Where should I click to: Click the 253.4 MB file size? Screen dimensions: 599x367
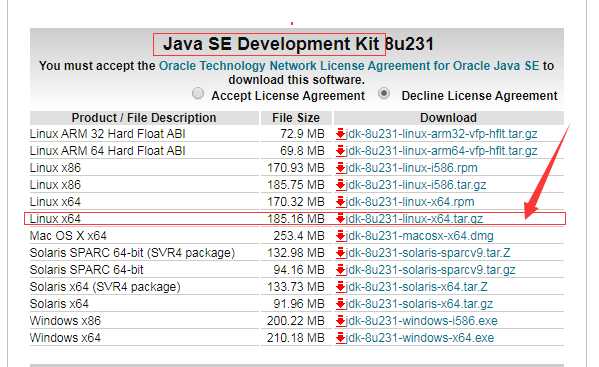pyautogui.click(x=299, y=236)
